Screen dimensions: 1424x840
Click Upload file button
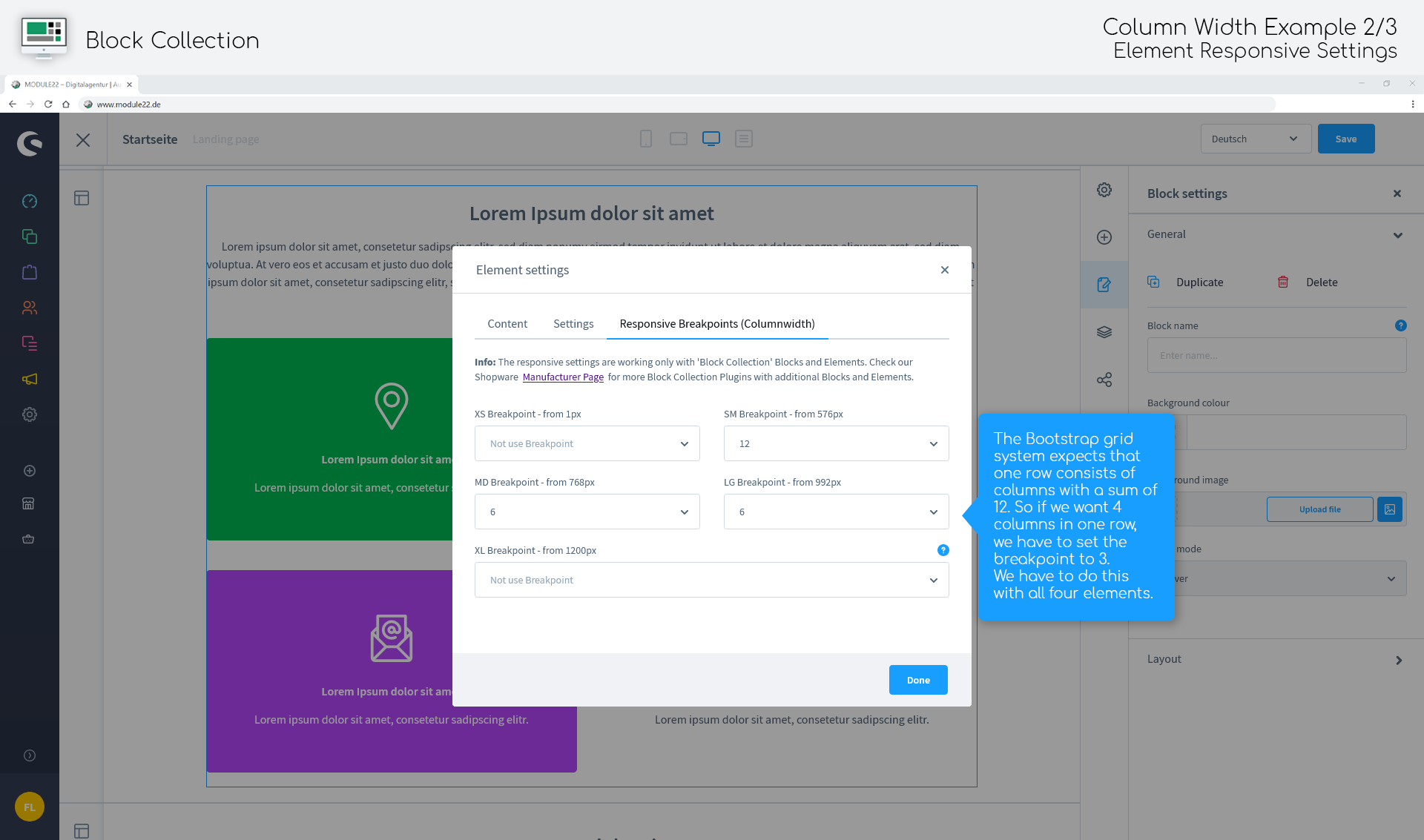tap(1320, 509)
